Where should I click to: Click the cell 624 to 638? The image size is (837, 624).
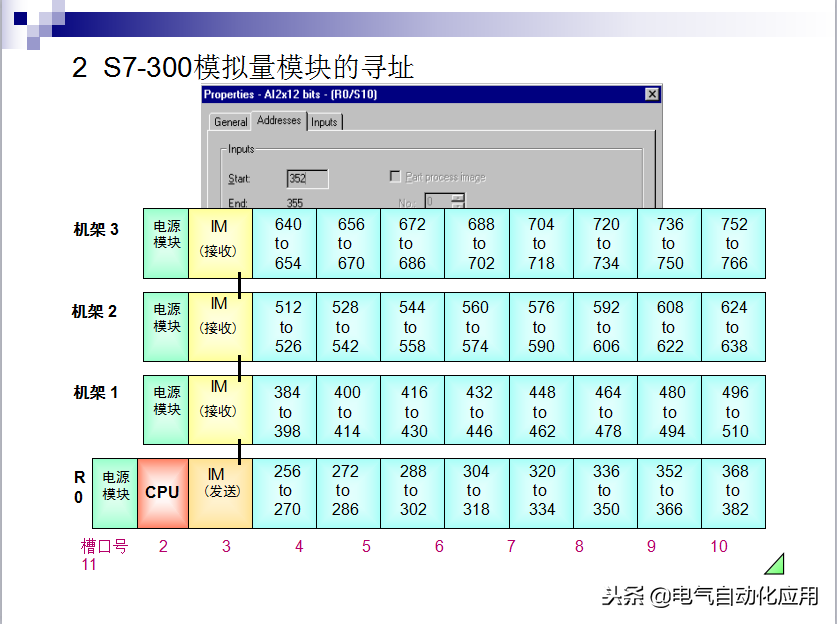(734, 327)
